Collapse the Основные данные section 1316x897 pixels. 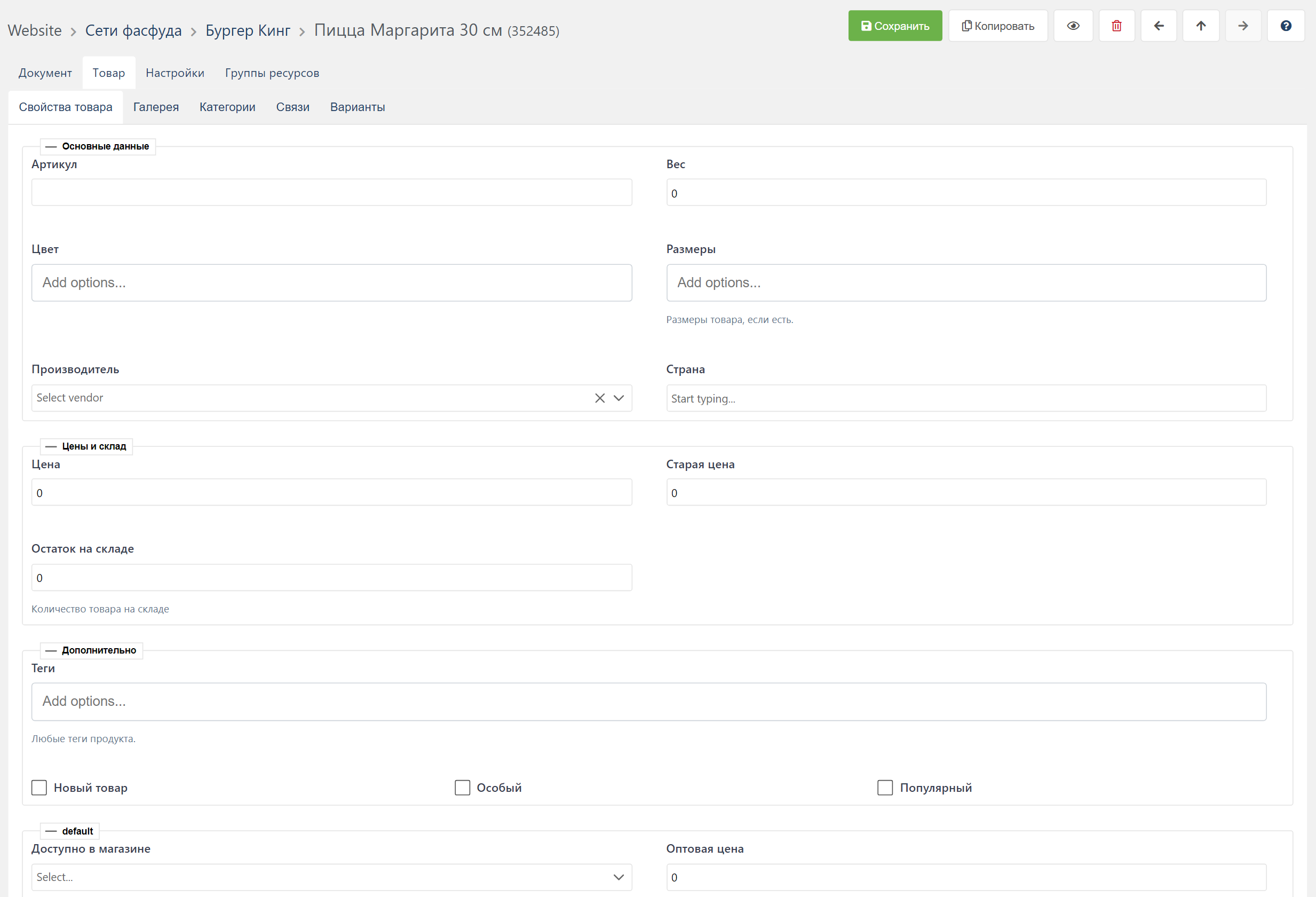(51, 147)
